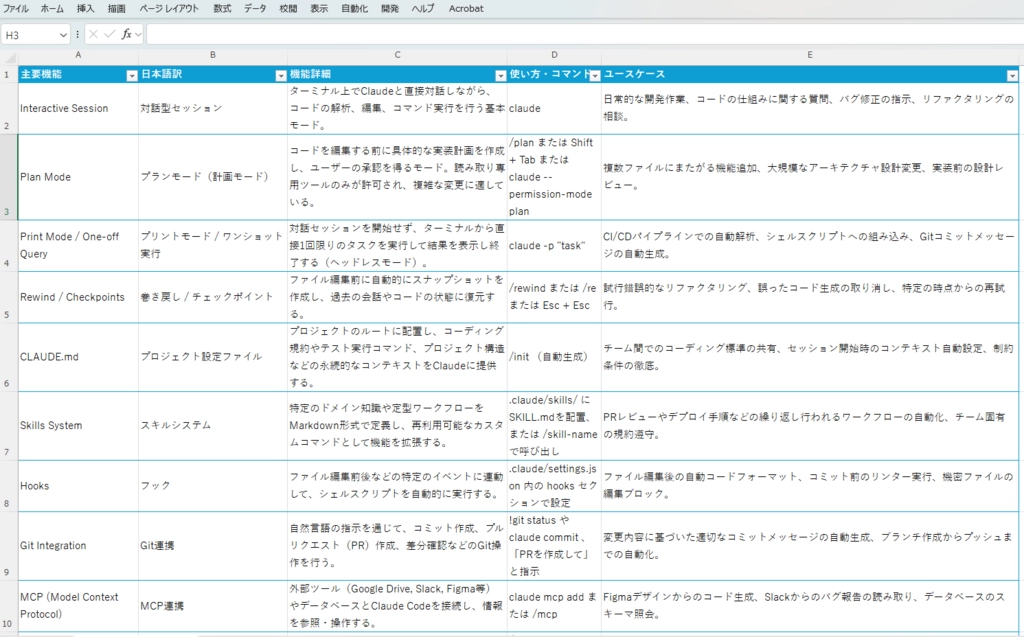
Task: Click into the formula bar input
Action: point(583,35)
